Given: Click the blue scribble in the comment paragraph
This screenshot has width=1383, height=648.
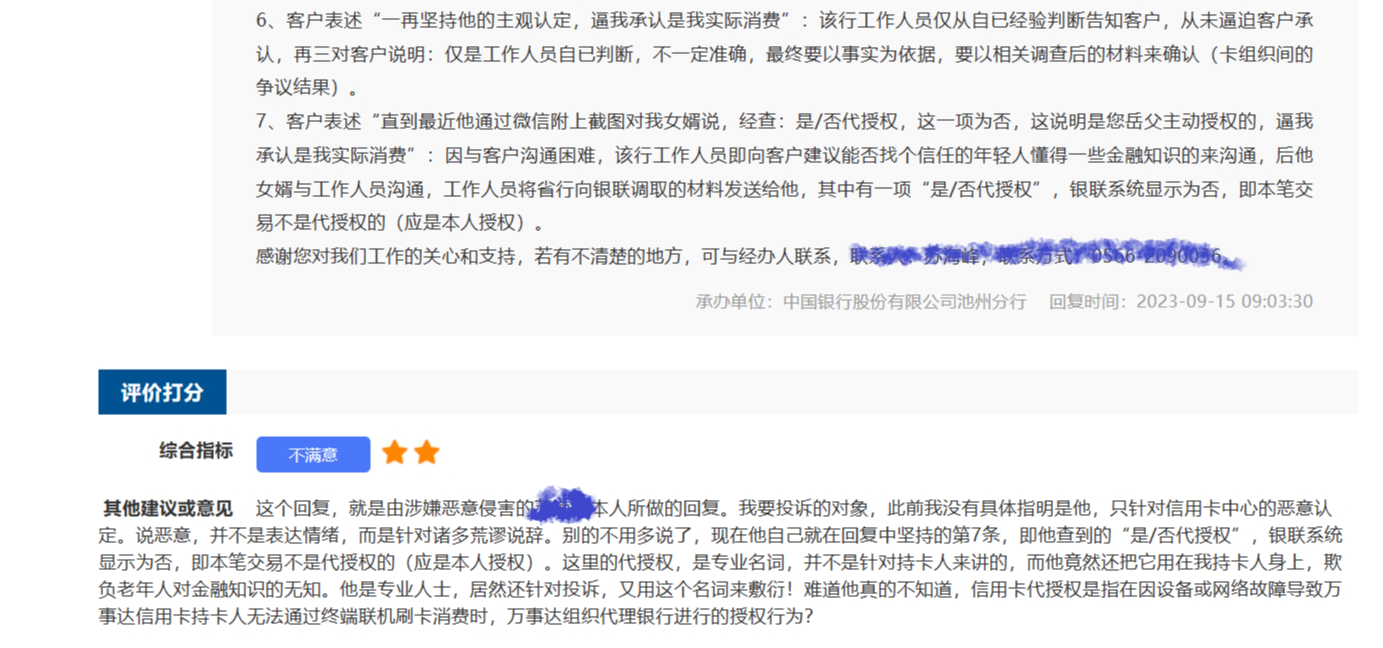Looking at the screenshot, I should [x=561, y=504].
